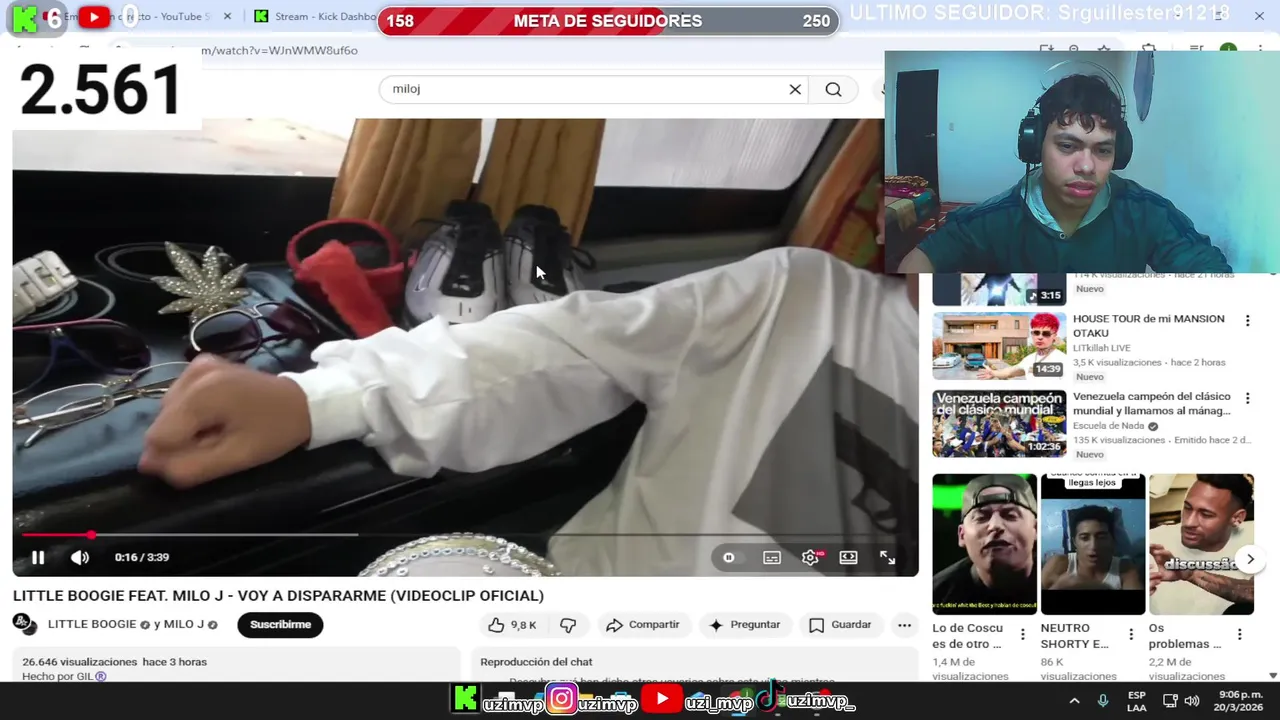Open the Compartir share option
The width and height of the screenshot is (1280, 720).
click(643, 625)
